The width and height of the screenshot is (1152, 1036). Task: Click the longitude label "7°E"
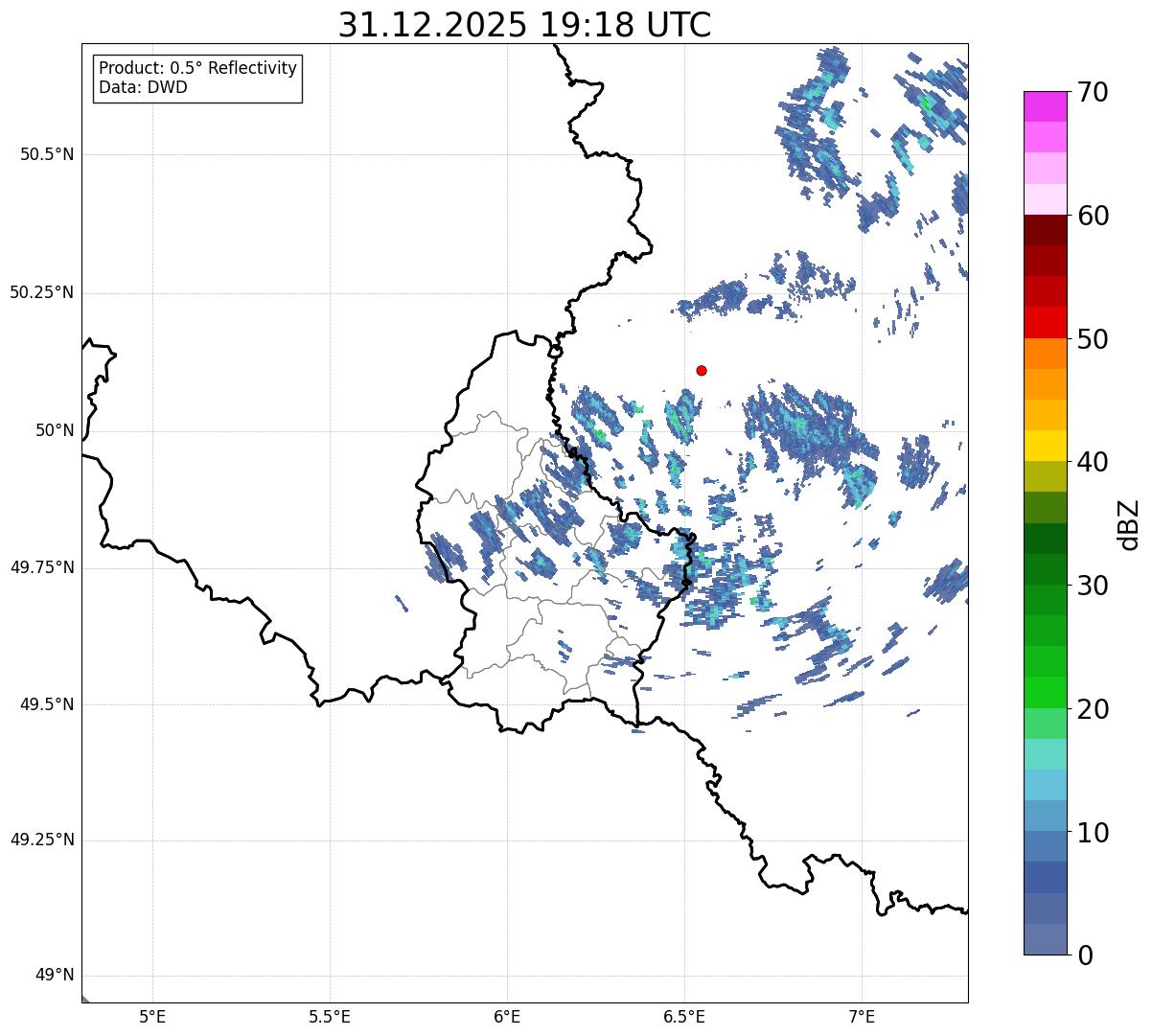click(x=862, y=1016)
